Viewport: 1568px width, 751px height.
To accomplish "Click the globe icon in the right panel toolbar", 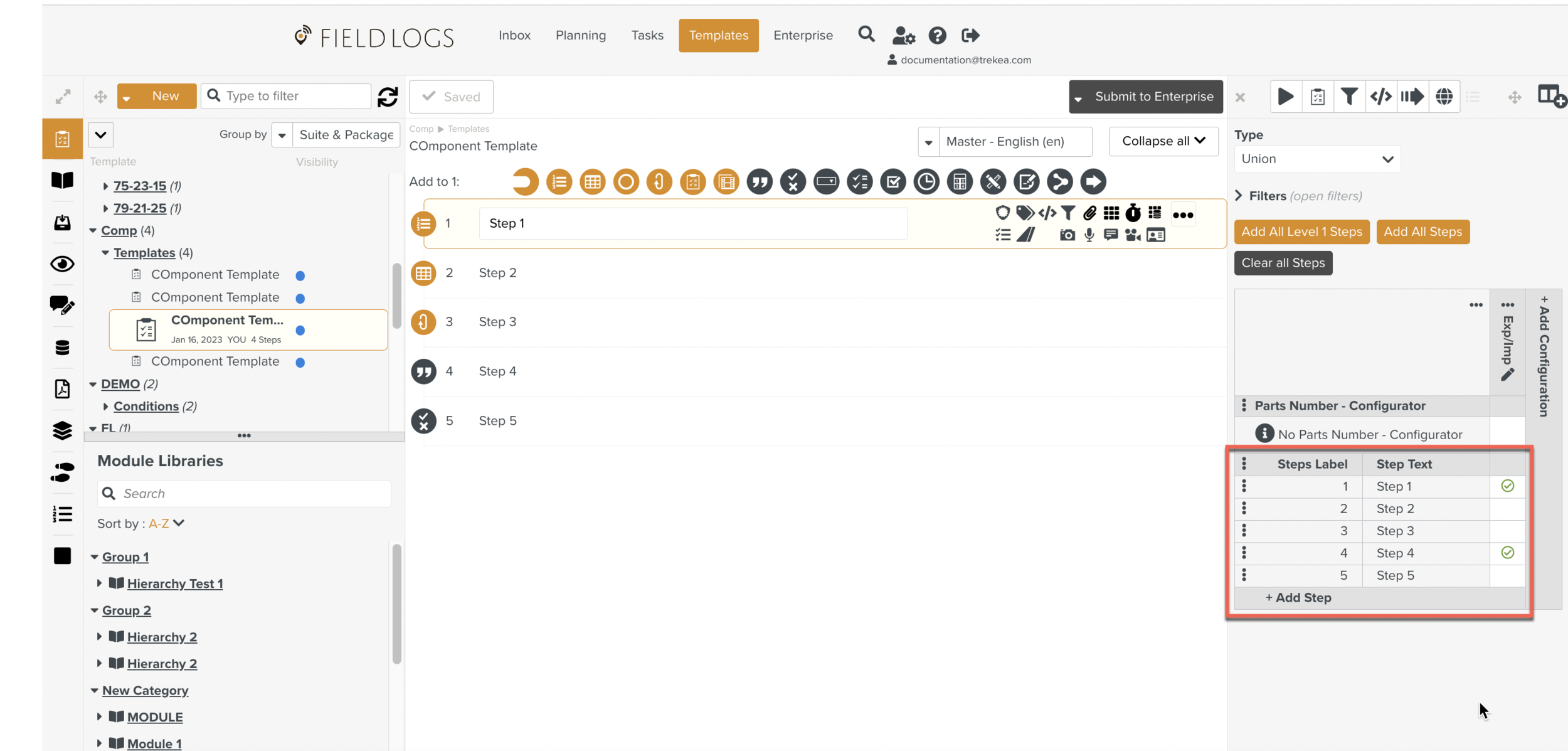I will (x=1444, y=97).
